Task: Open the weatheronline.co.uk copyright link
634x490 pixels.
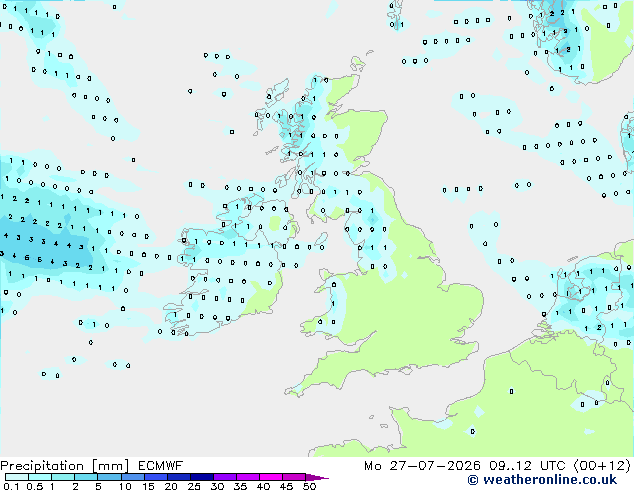Action: (542, 480)
